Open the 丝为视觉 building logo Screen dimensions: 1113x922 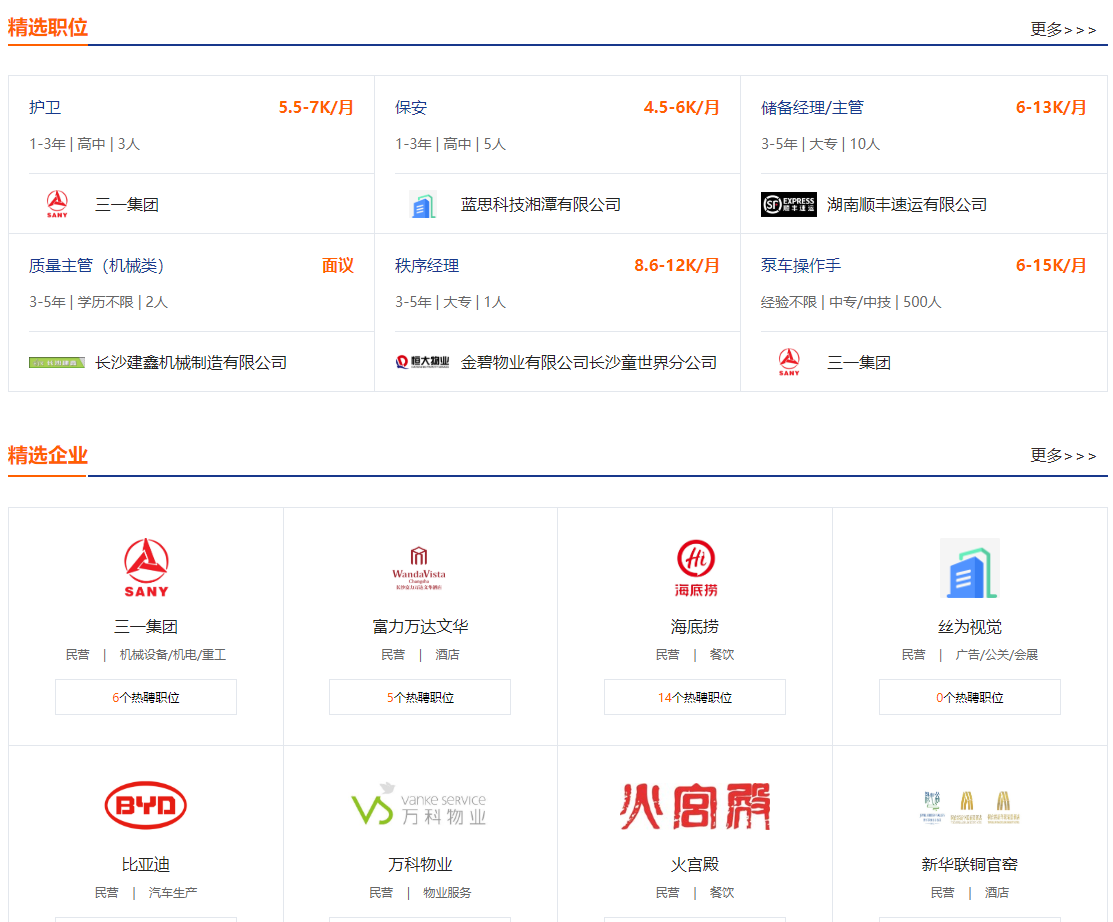coord(970,568)
